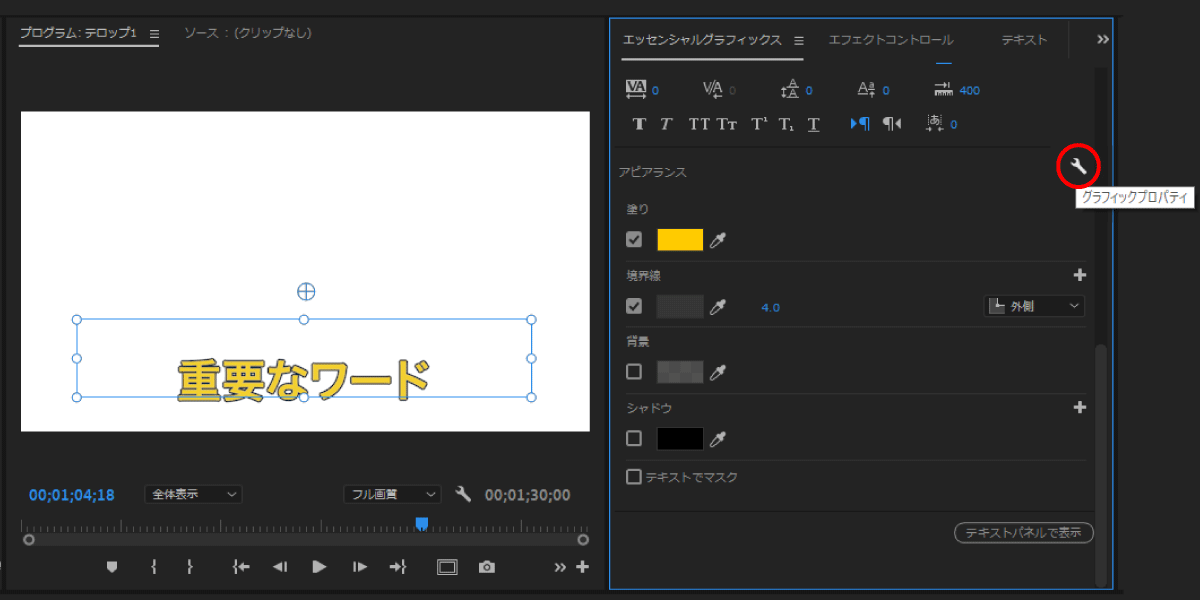Open the 背景 checkered color swatch
The image size is (1200, 600).
680,372
